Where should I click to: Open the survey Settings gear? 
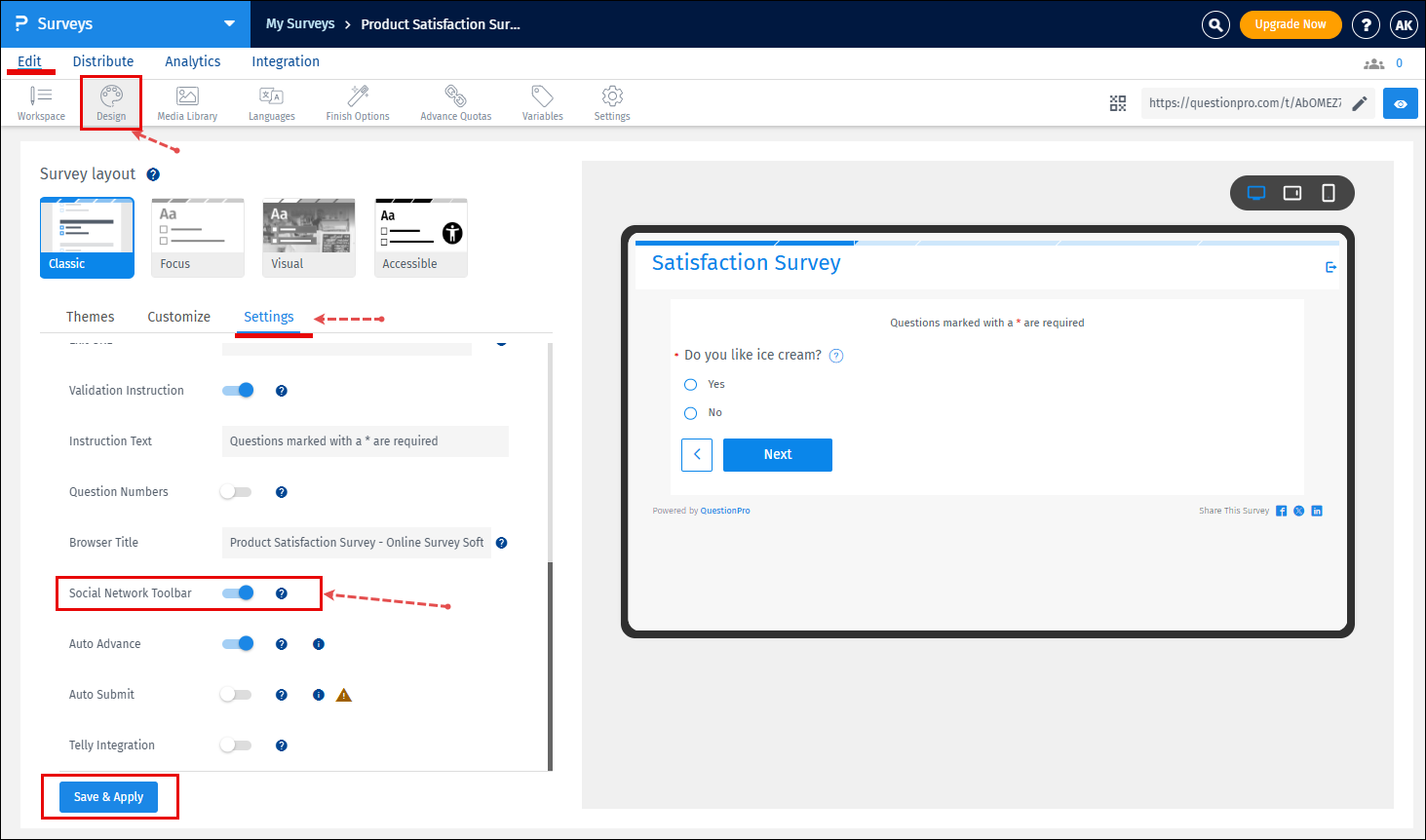[611, 101]
